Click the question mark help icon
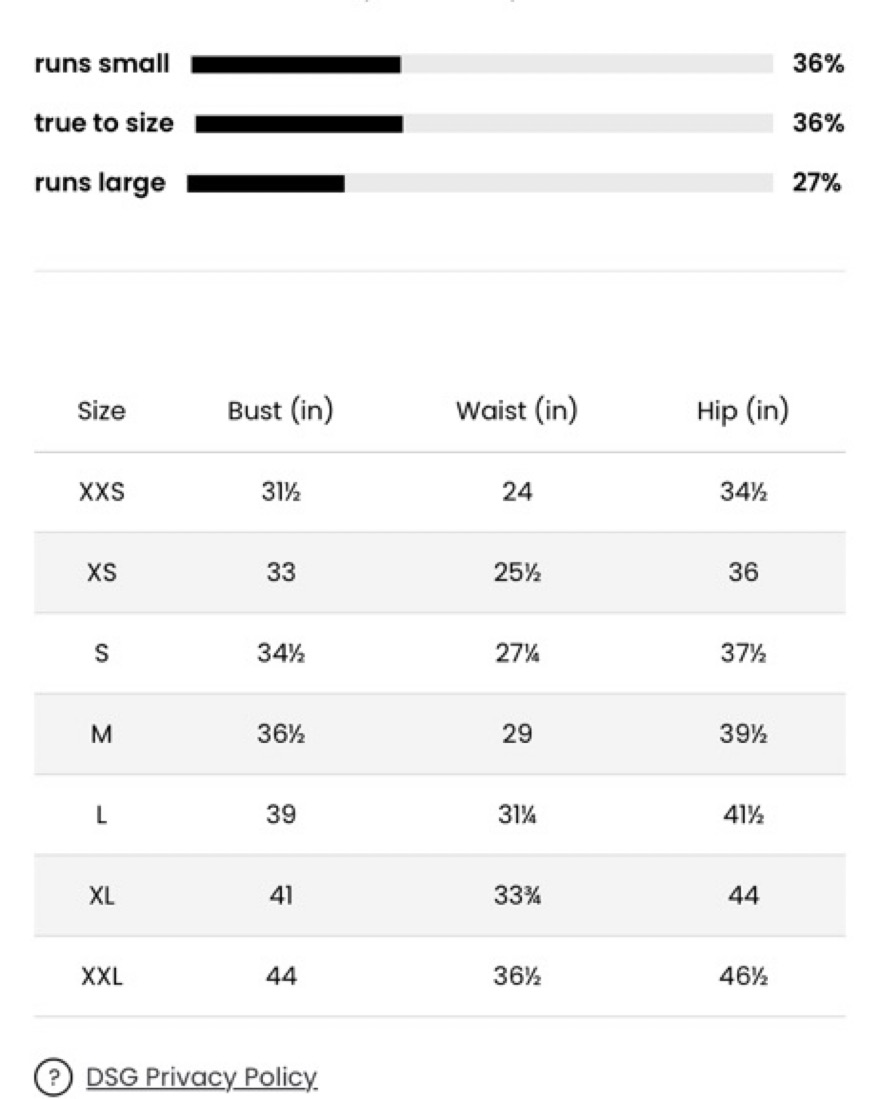Viewport: 880px width, 1099px height. (53, 1076)
